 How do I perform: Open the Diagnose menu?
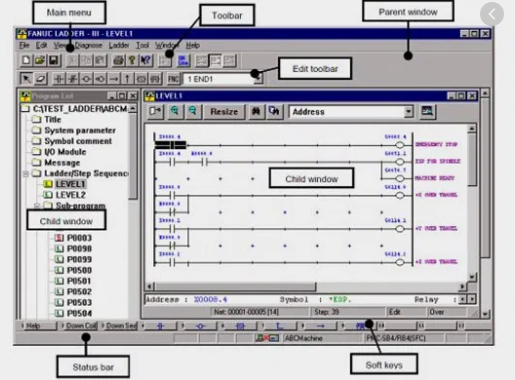tap(88, 45)
